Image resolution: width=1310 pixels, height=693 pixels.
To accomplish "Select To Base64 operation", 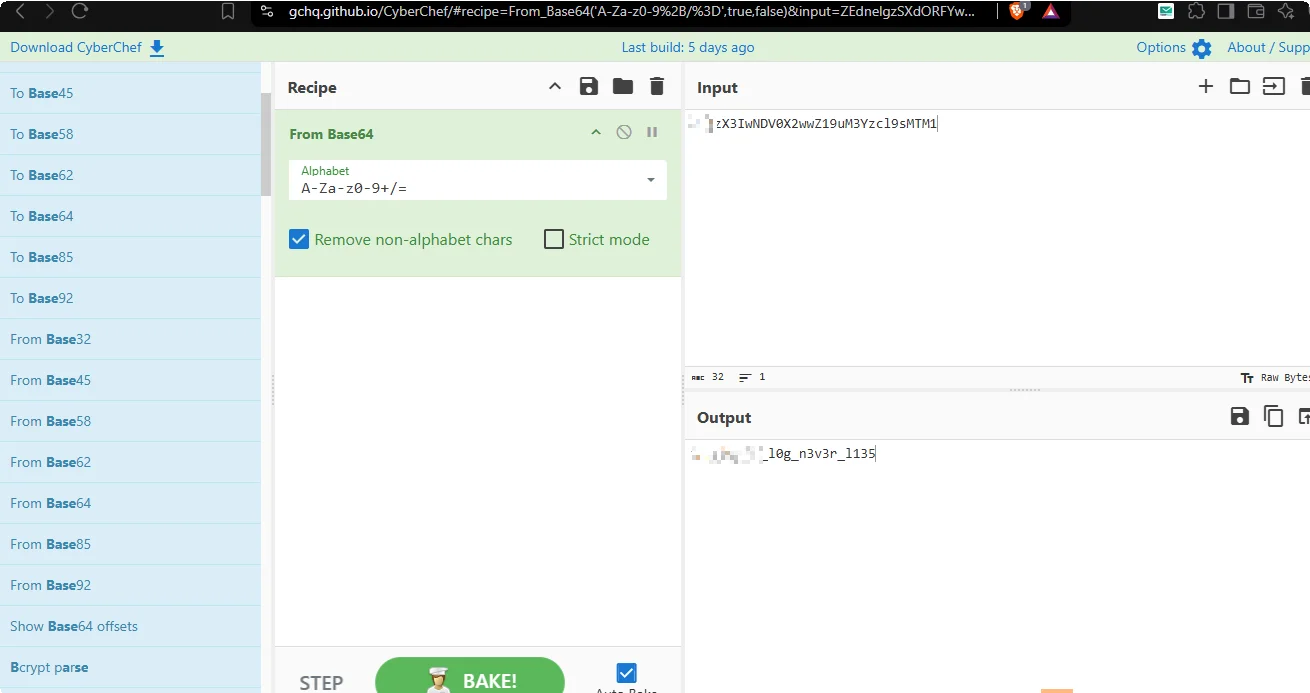I will point(130,216).
